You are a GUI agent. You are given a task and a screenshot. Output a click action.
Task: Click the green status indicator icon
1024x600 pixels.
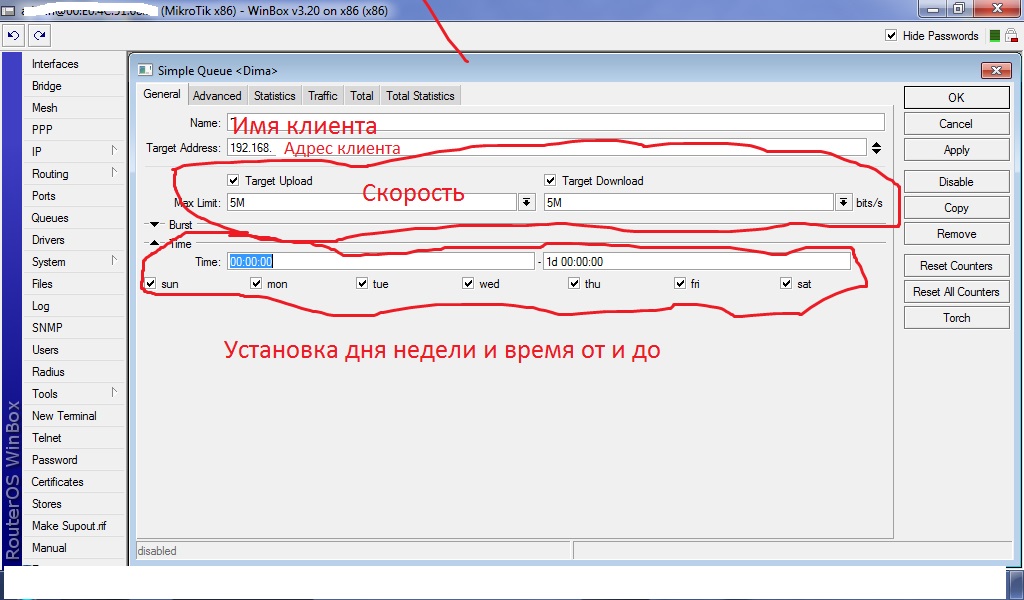(x=995, y=36)
